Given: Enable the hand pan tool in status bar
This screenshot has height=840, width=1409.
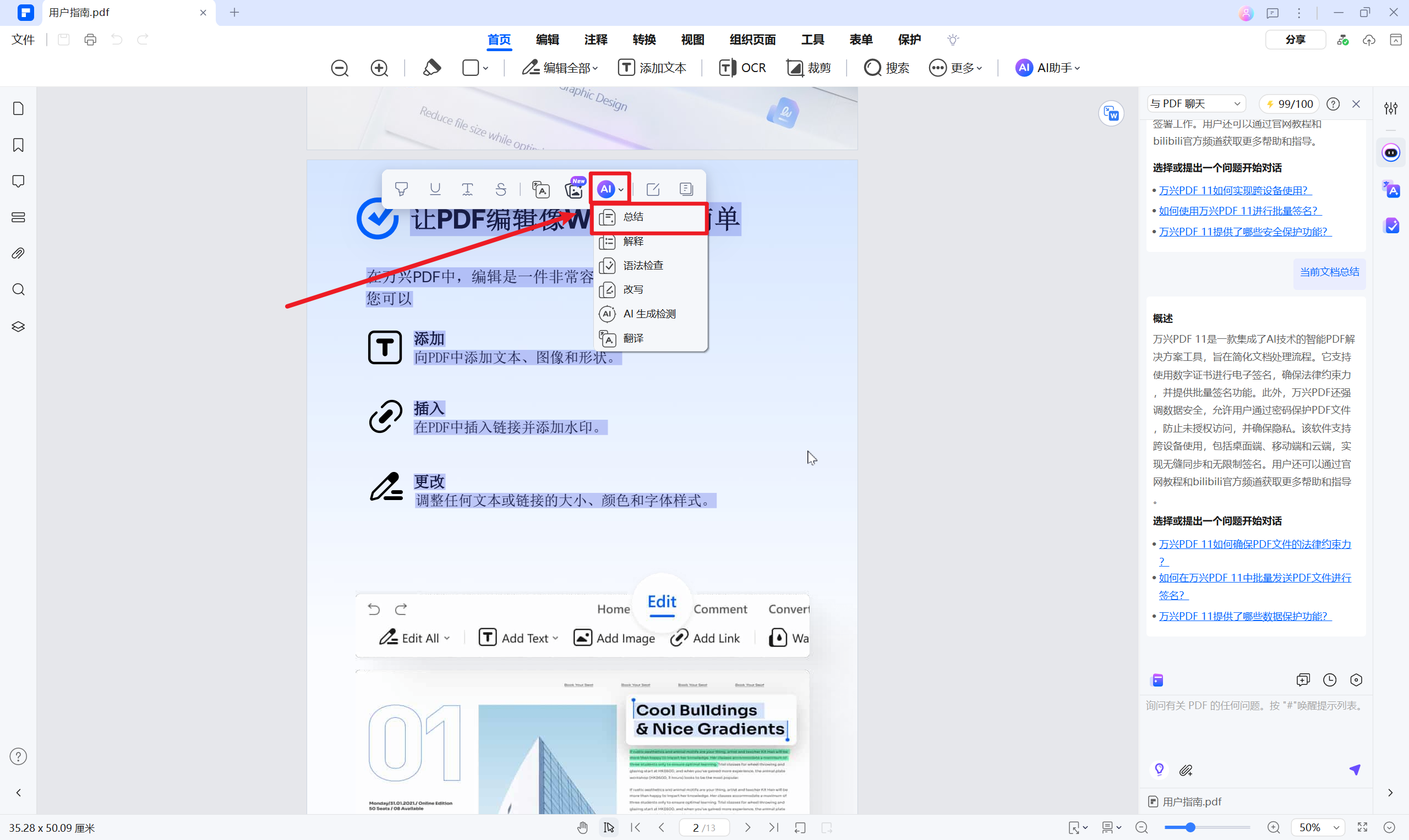Looking at the screenshot, I should tap(582, 827).
